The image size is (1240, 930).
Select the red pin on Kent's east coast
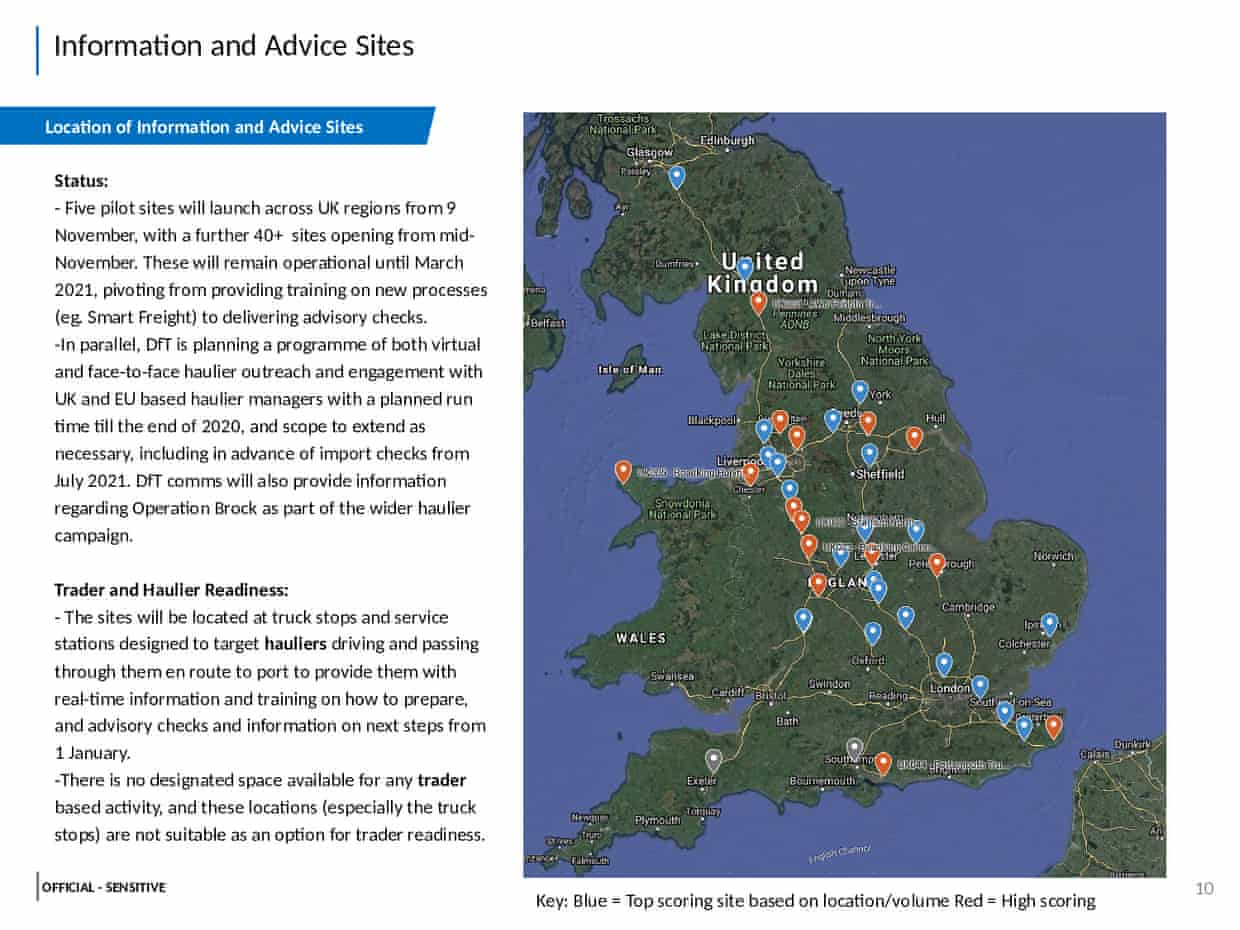[x=1053, y=726]
